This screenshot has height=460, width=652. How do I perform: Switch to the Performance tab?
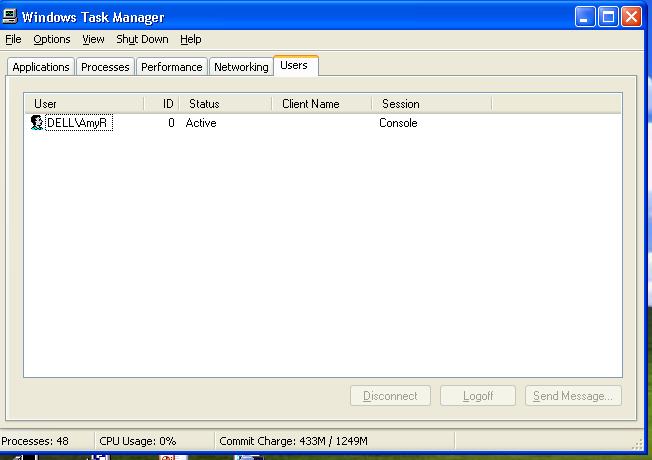[171, 67]
